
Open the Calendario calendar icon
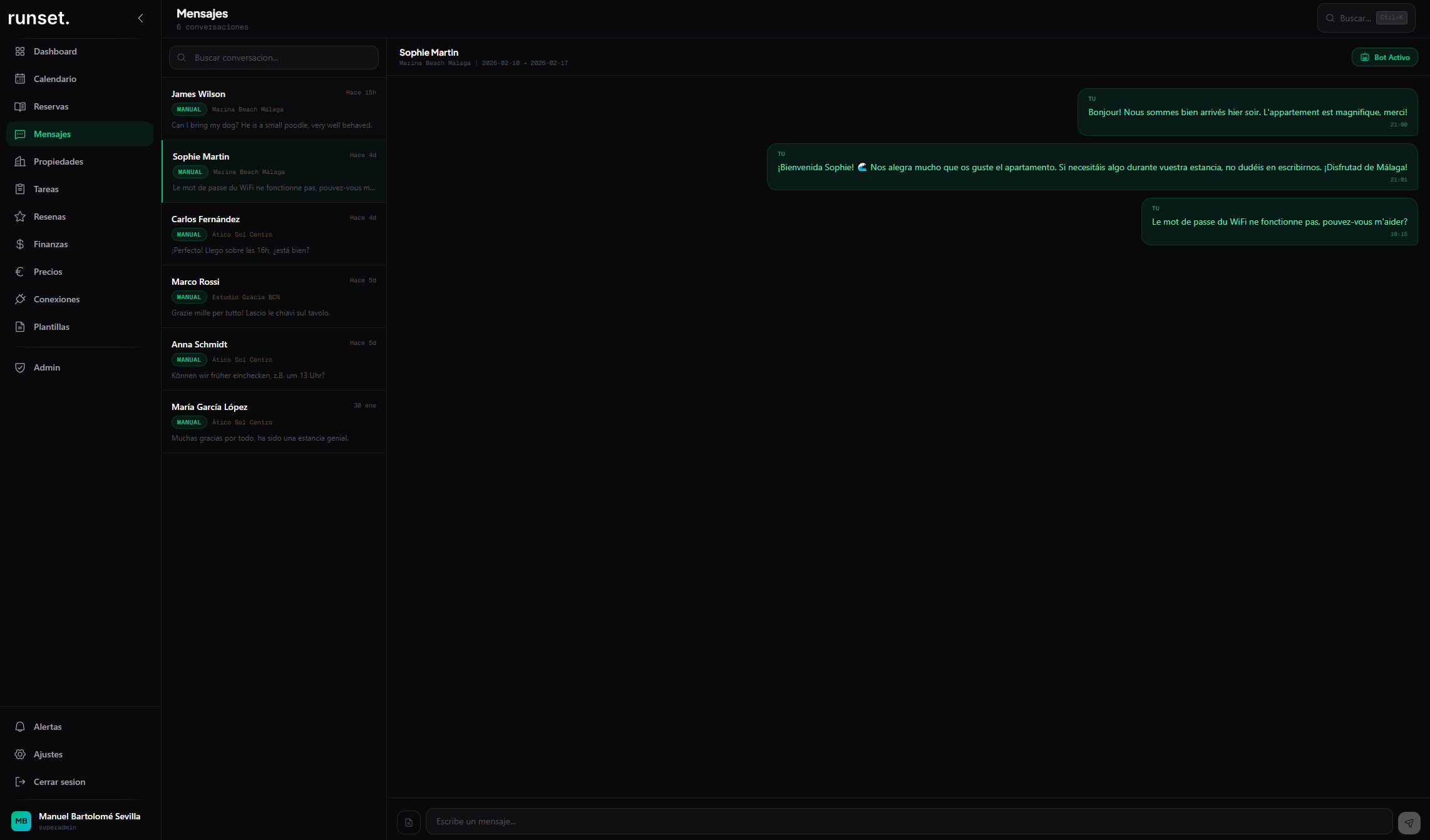point(20,79)
